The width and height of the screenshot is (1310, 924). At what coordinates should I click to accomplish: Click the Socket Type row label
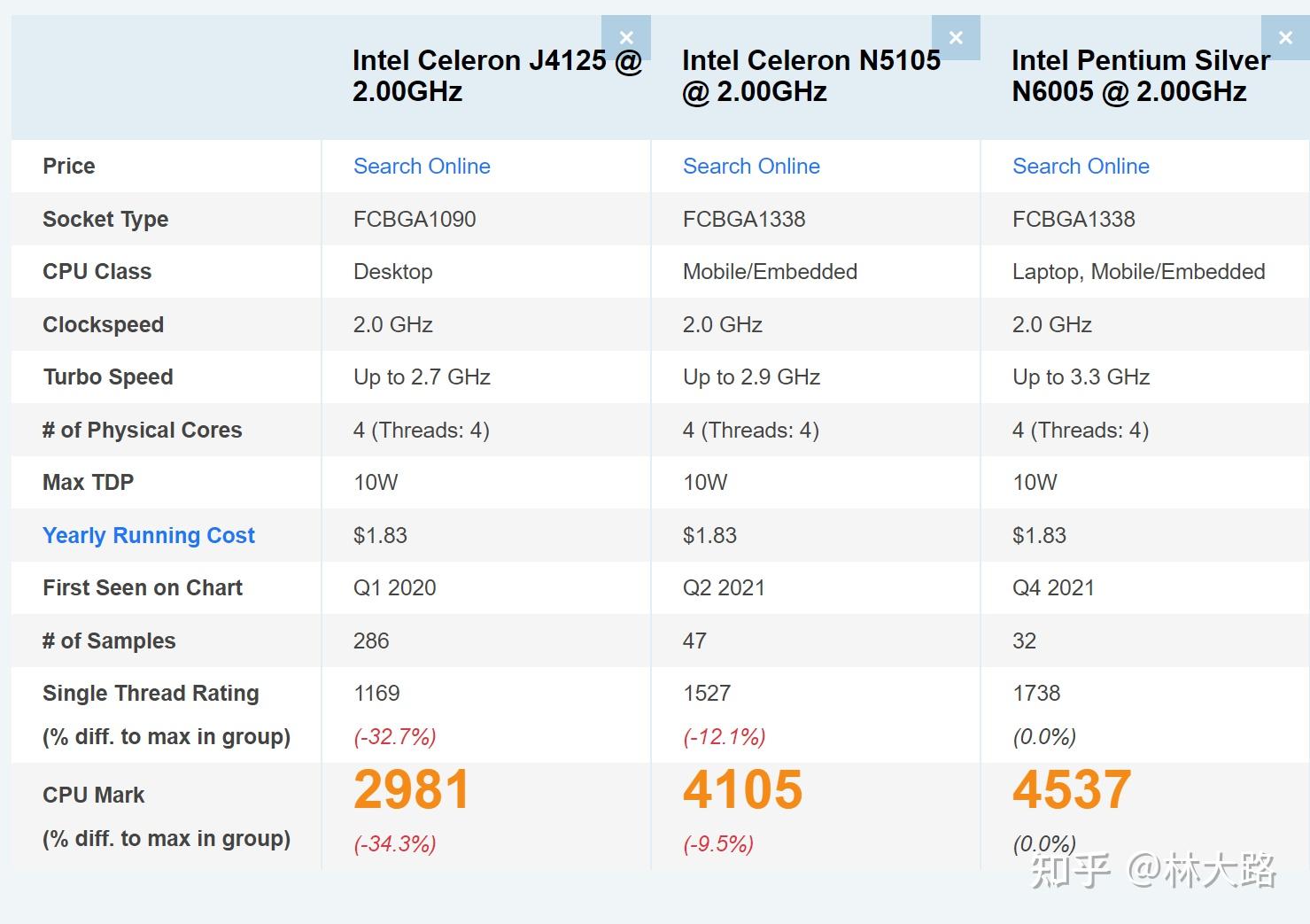click(x=105, y=219)
